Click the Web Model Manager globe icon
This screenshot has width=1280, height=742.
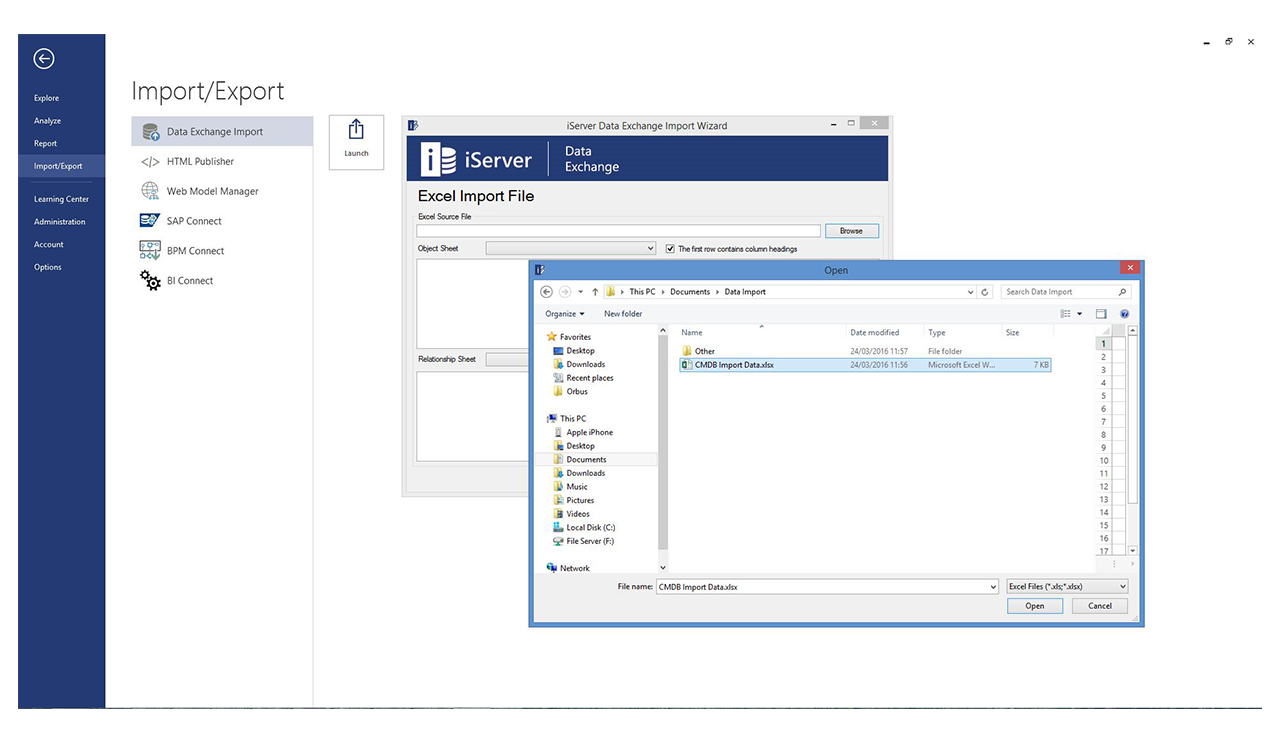pos(150,191)
